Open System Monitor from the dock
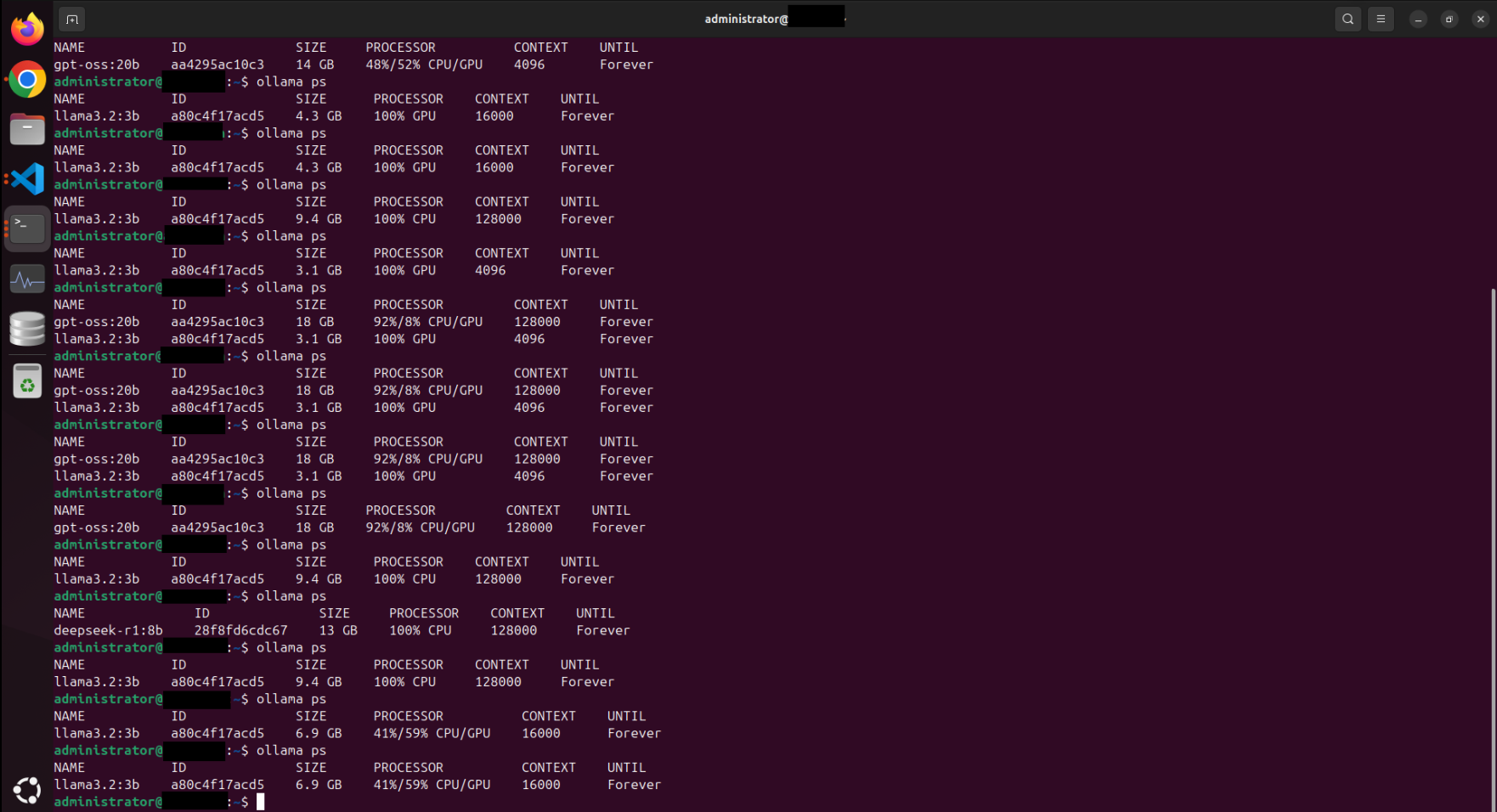Viewport: 1497px width, 812px height. click(x=27, y=279)
